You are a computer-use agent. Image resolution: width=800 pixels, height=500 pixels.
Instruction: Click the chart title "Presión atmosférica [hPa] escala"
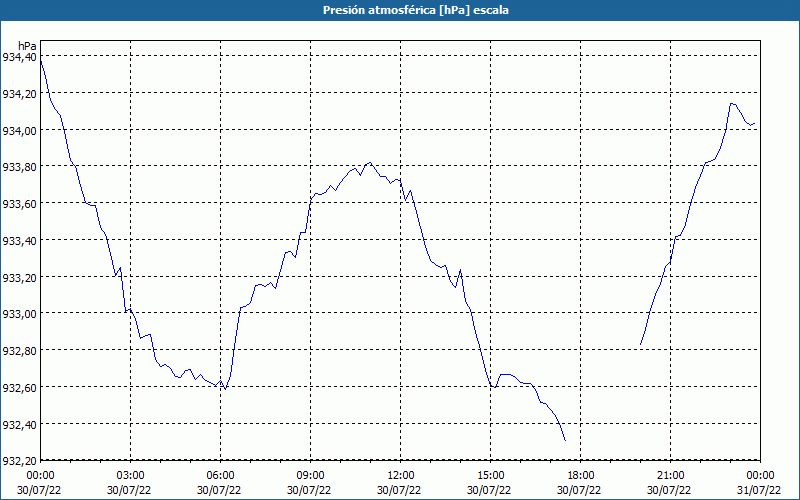point(416,10)
